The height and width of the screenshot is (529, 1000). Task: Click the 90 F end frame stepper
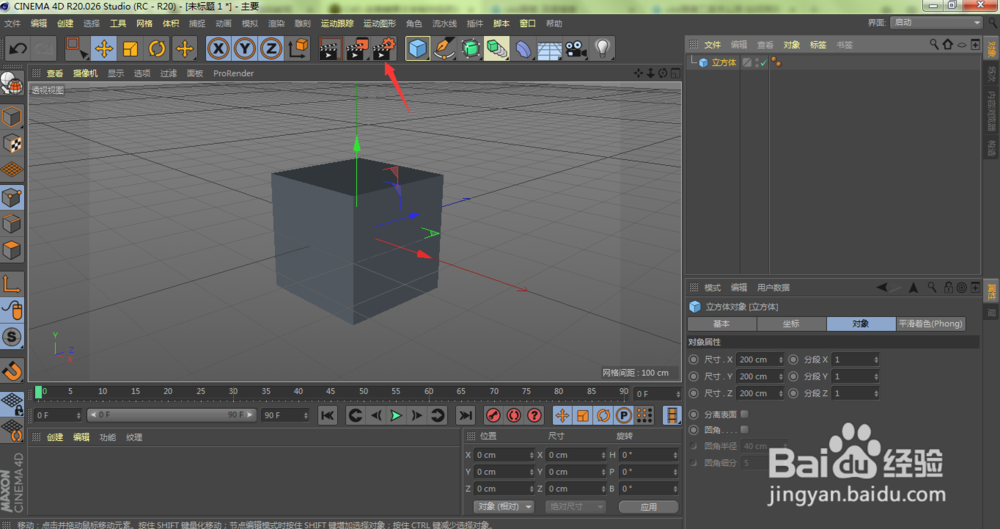306,415
